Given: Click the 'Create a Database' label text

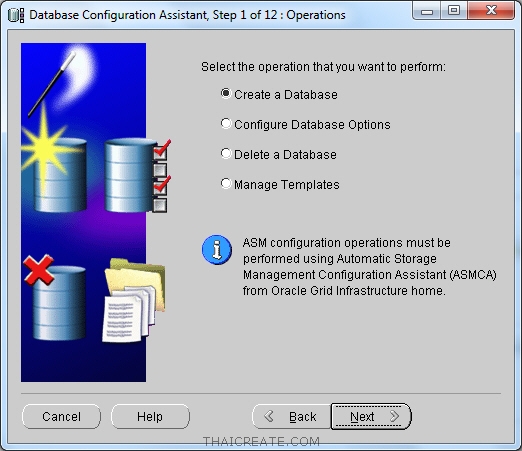Looking at the screenshot, I should pyautogui.click(x=286, y=95).
